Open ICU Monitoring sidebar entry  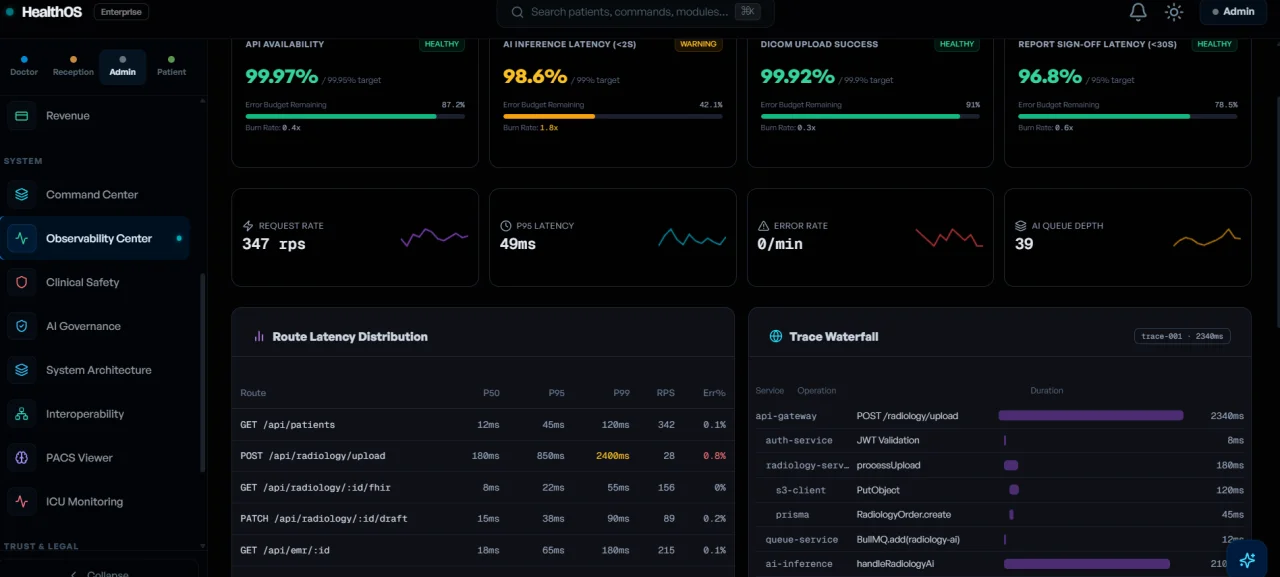(x=95, y=502)
